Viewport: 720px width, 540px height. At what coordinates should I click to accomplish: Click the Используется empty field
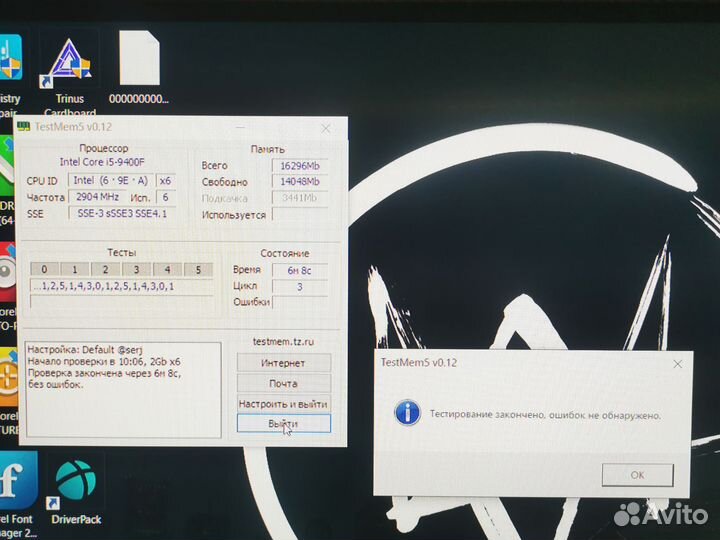click(x=300, y=214)
